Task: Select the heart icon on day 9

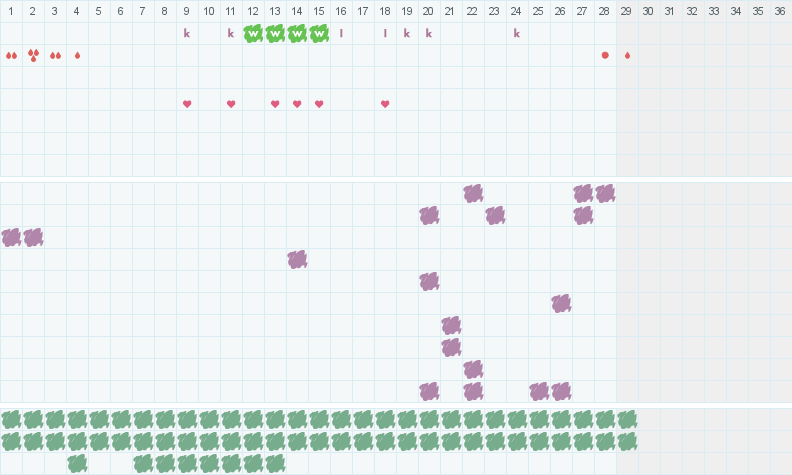Action: point(187,104)
